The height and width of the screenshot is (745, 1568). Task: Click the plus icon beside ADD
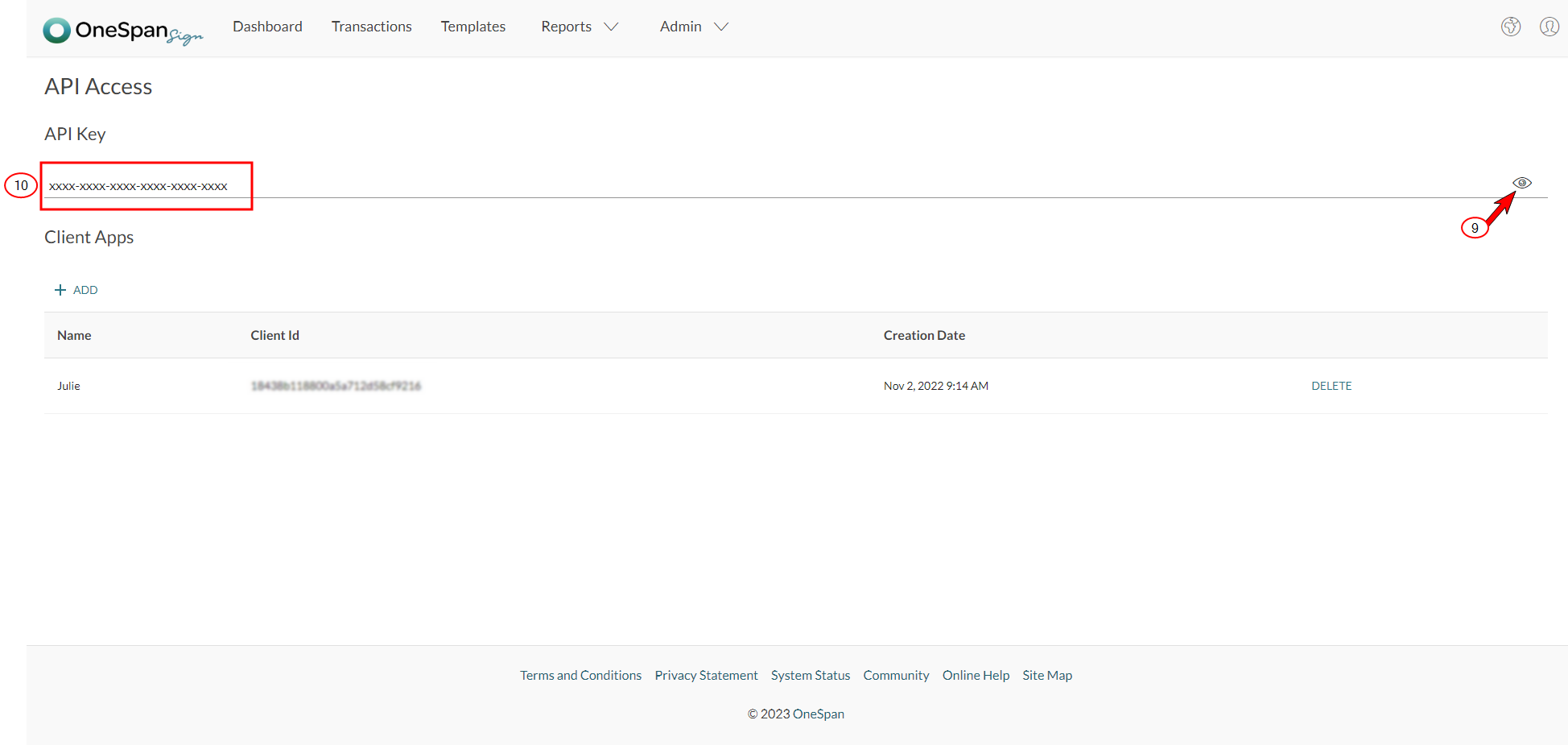pos(60,290)
